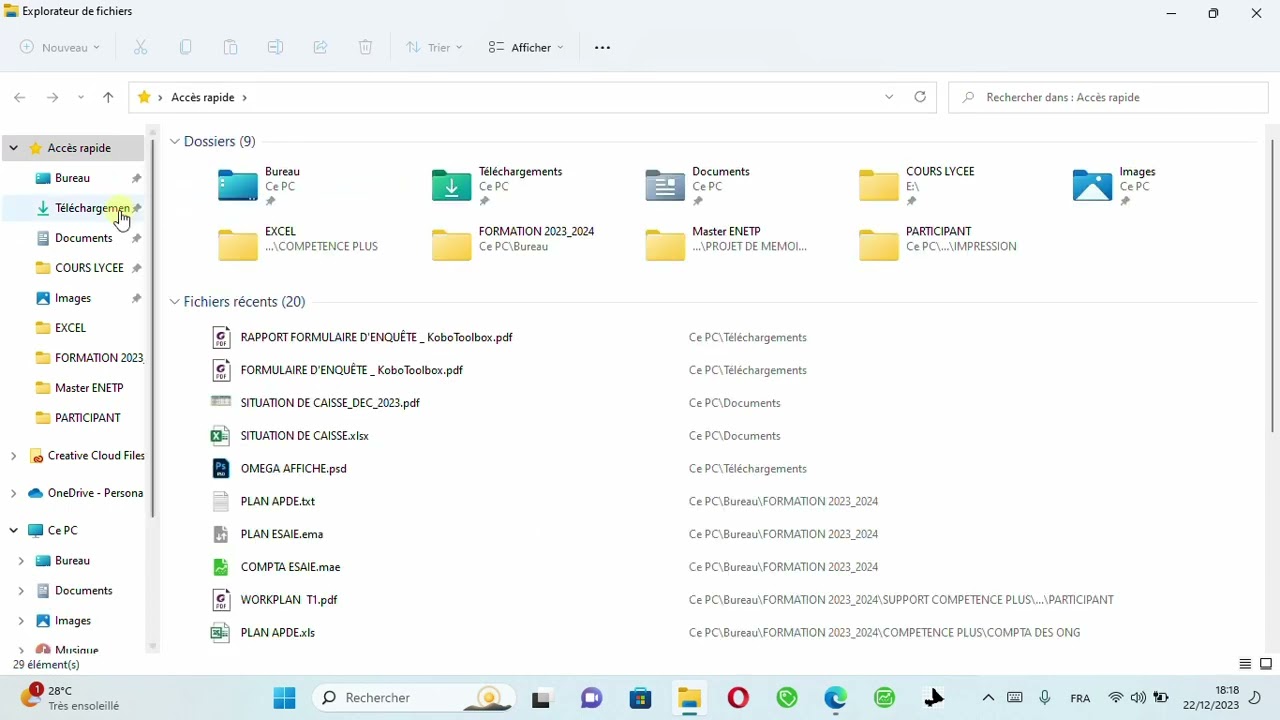Click the Back navigation arrow
This screenshot has height=720, width=1280.
20,97
